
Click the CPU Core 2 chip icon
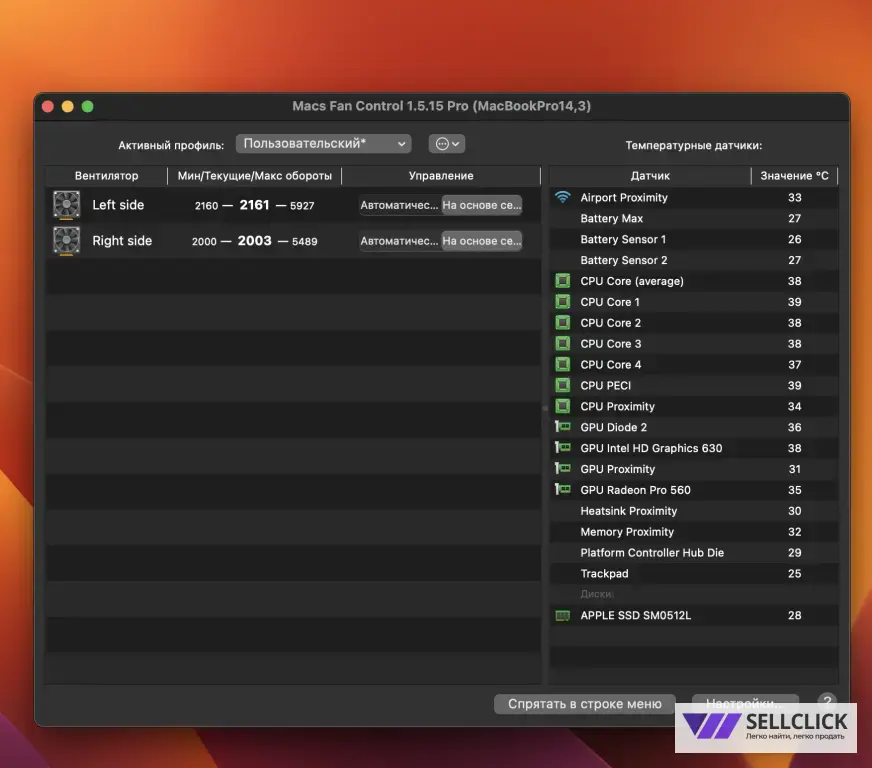pyautogui.click(x=563, y=323)
